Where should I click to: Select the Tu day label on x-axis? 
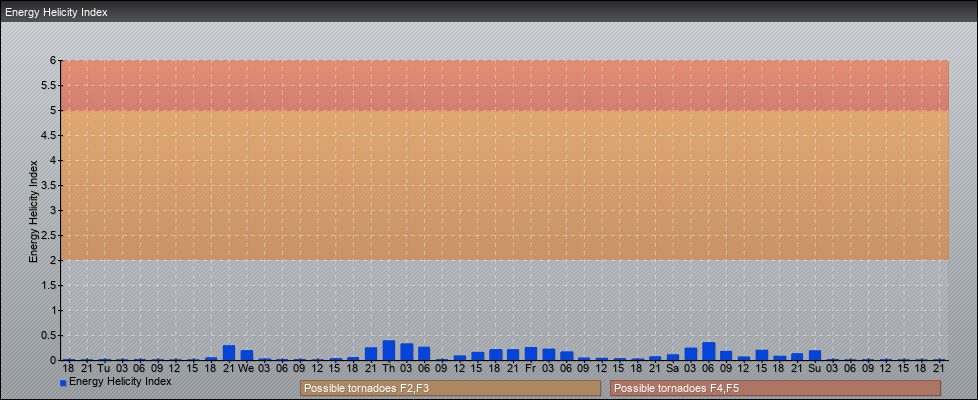point(104,368)
